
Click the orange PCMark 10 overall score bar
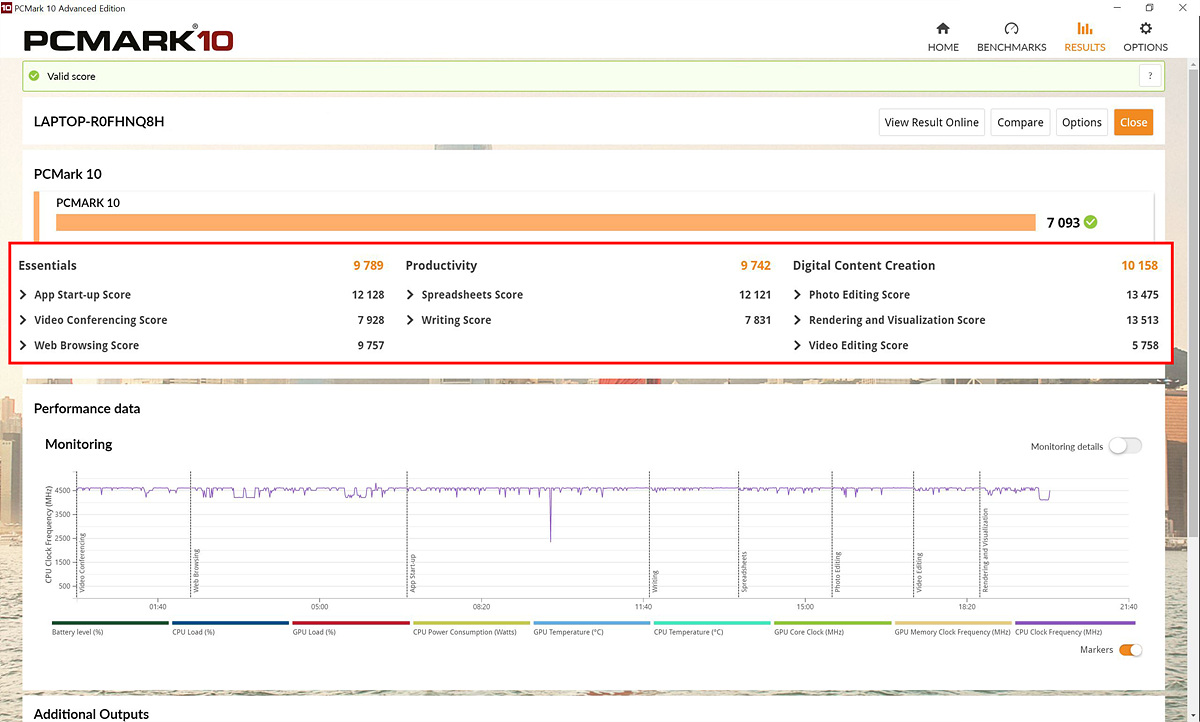[546, 222]
